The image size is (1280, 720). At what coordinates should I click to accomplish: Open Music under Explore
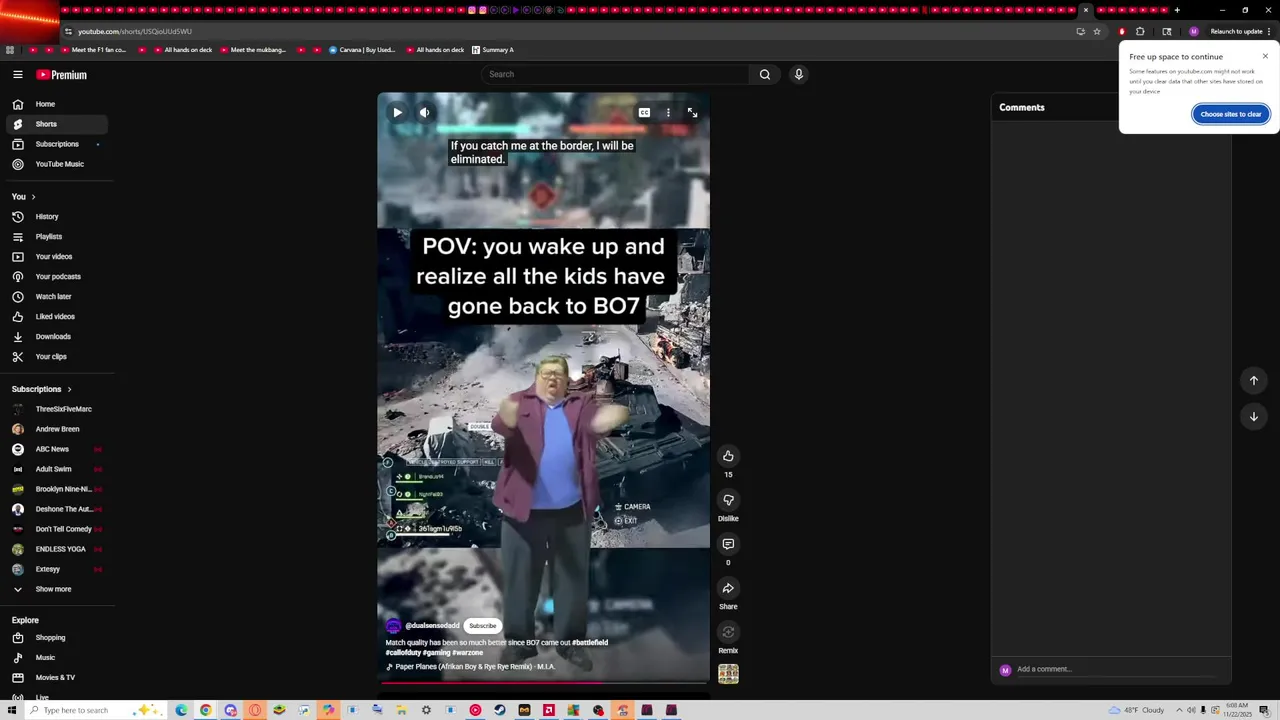[57, 658]
